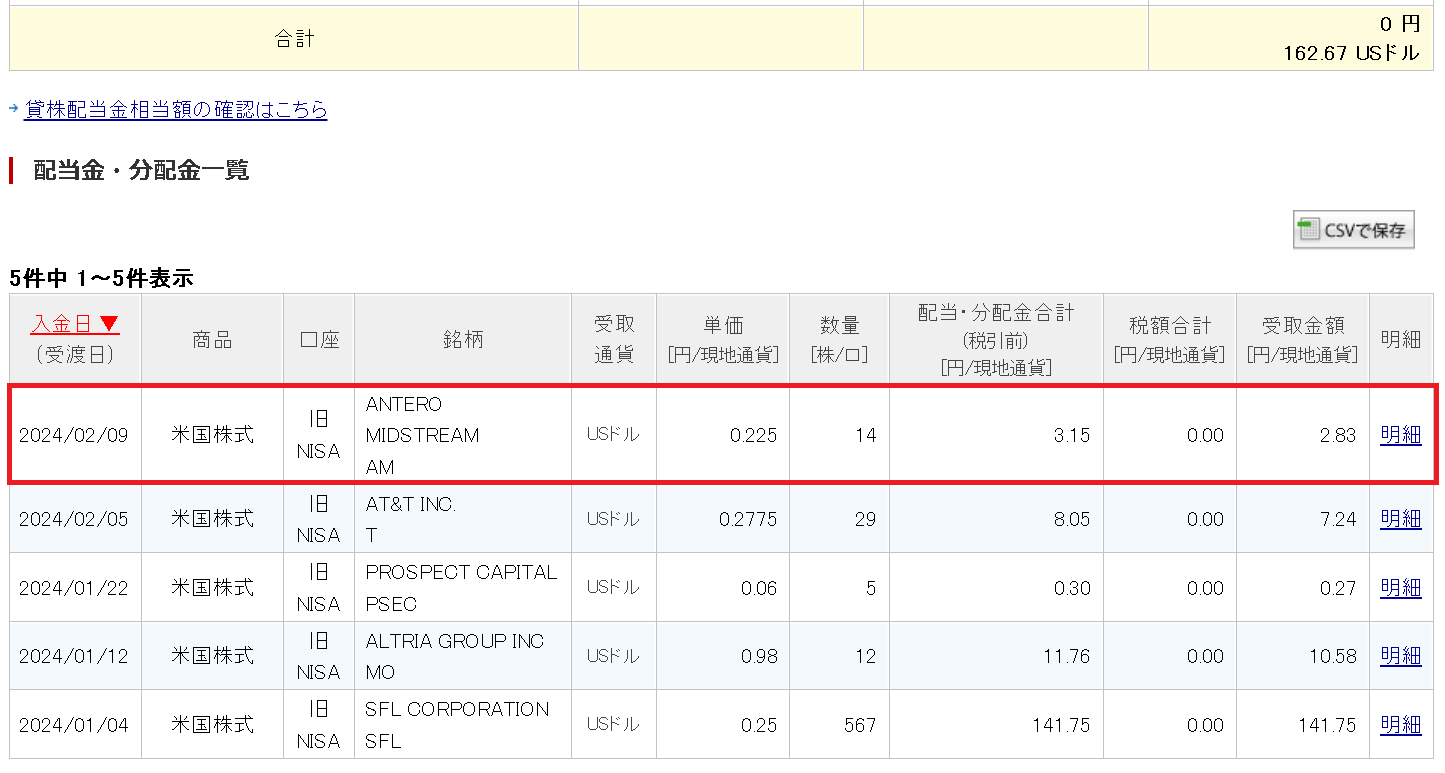1445x773 pixels.
Task: Select the date 2024/02/05 cell
Action: coord(75,519)
